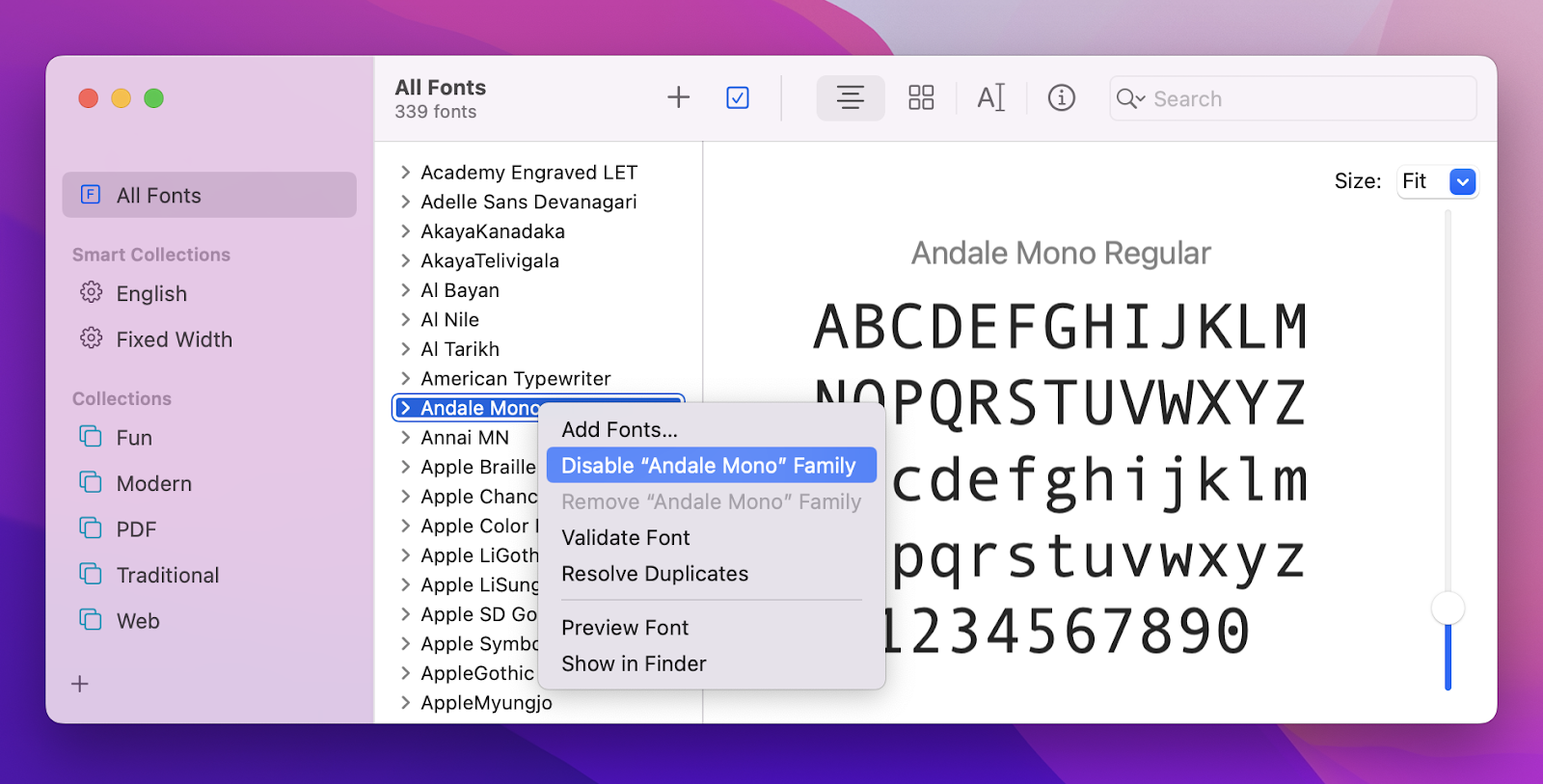This screenshot has height=784, width=1543.
Task: Expand the AppleMyungjo family chevron
Action: click(x=405, y=702)
